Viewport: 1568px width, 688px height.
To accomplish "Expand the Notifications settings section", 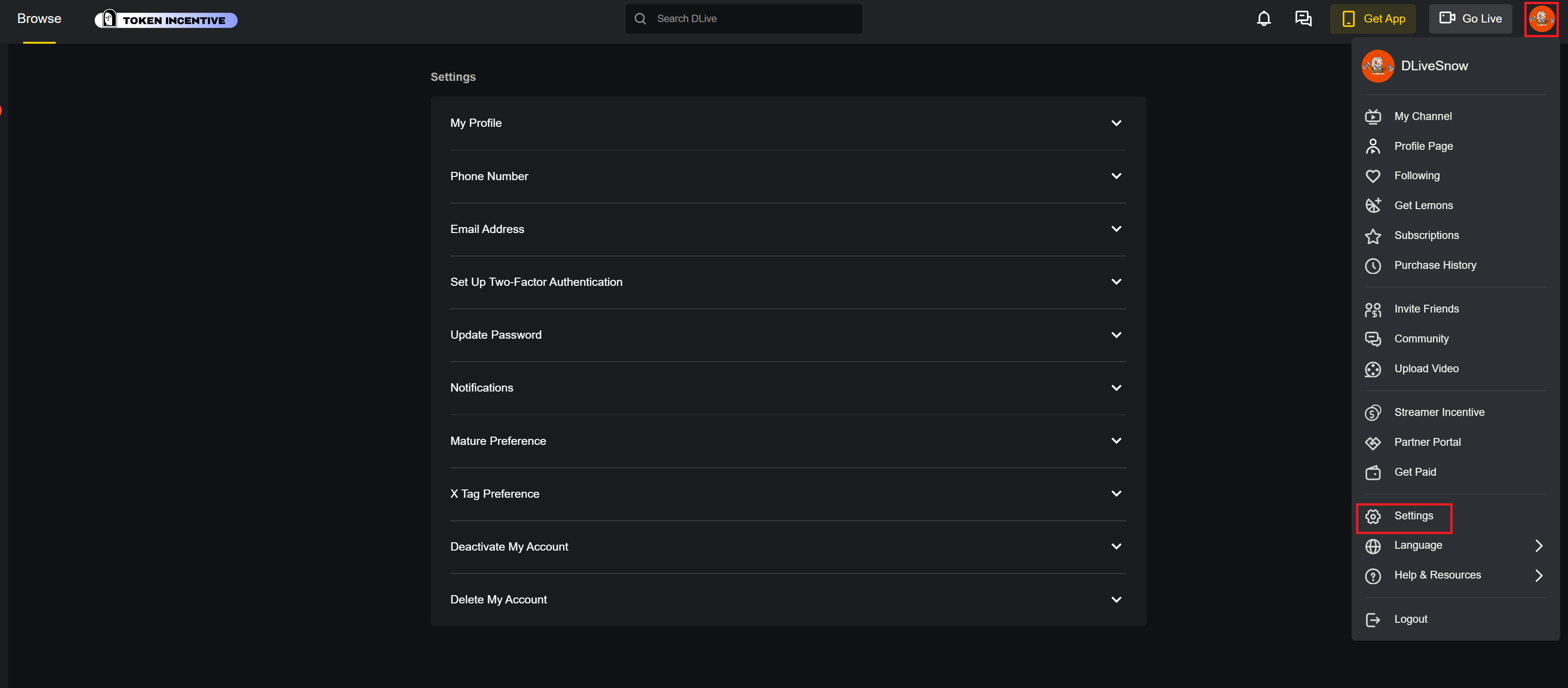I will [x=1116, y=387].
